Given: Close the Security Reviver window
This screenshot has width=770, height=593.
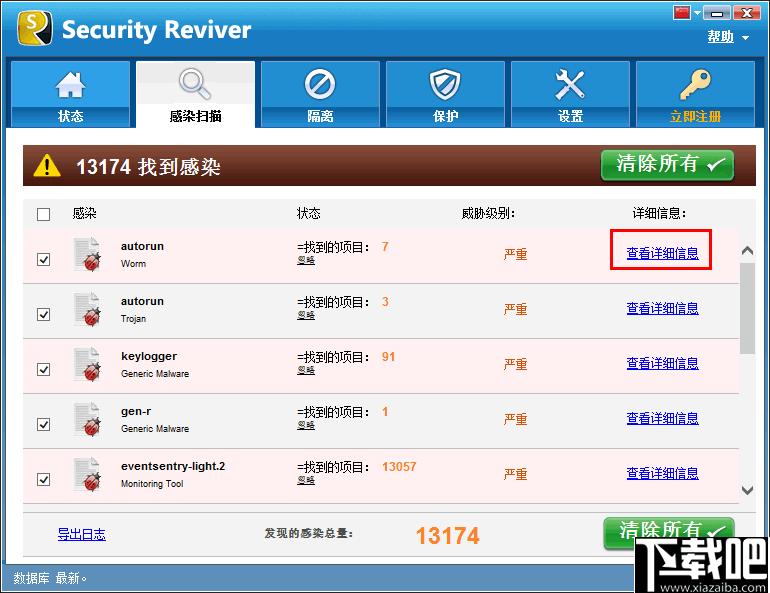Looking at the screenshot, I should point(747,13).
